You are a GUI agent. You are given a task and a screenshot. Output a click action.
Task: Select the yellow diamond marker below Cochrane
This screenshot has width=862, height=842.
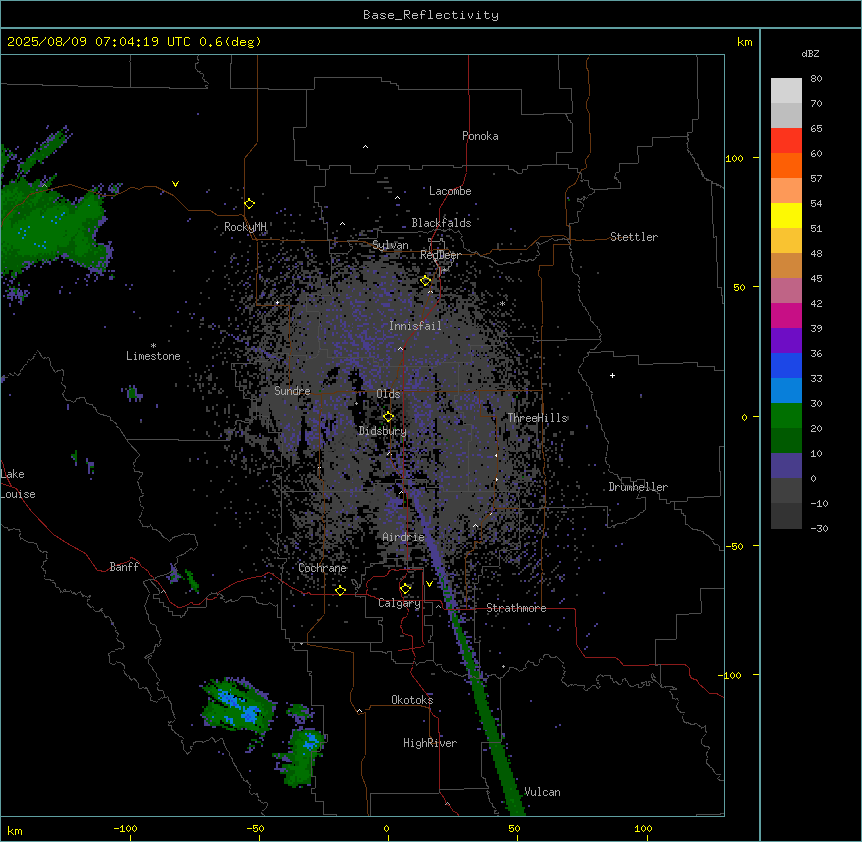point(340,590)
